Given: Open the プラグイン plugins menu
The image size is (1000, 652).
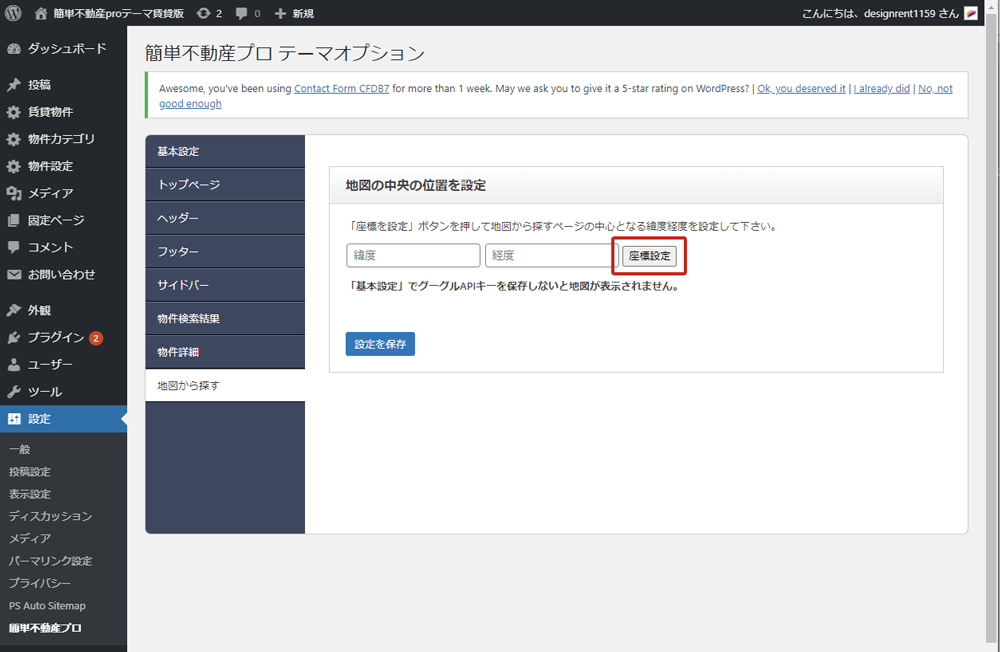Looking at the screenshot, I should (55, 338).
